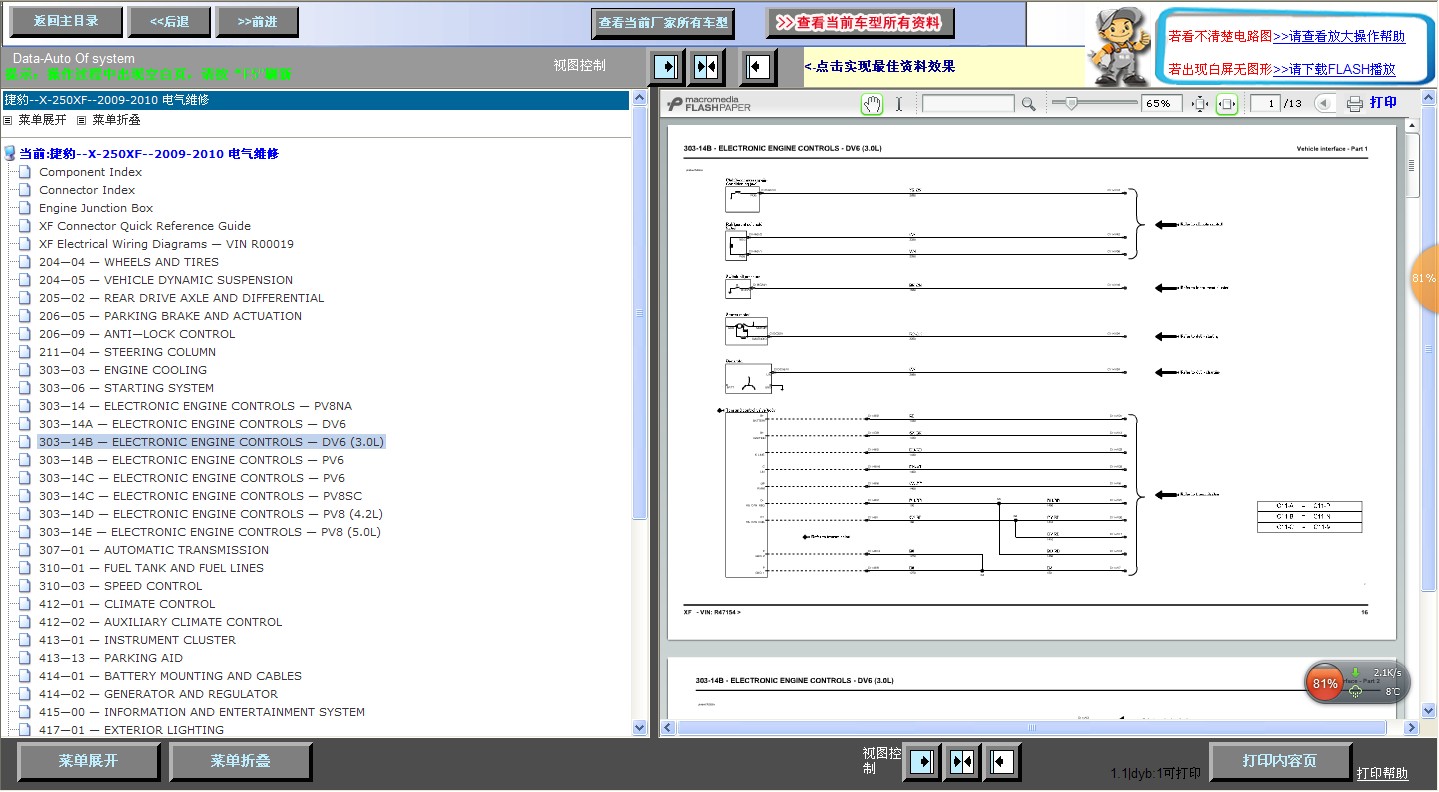This screenshot has height=792, width=1439.
Task: Open Component Index in the tree
Action: coord(91,172)
